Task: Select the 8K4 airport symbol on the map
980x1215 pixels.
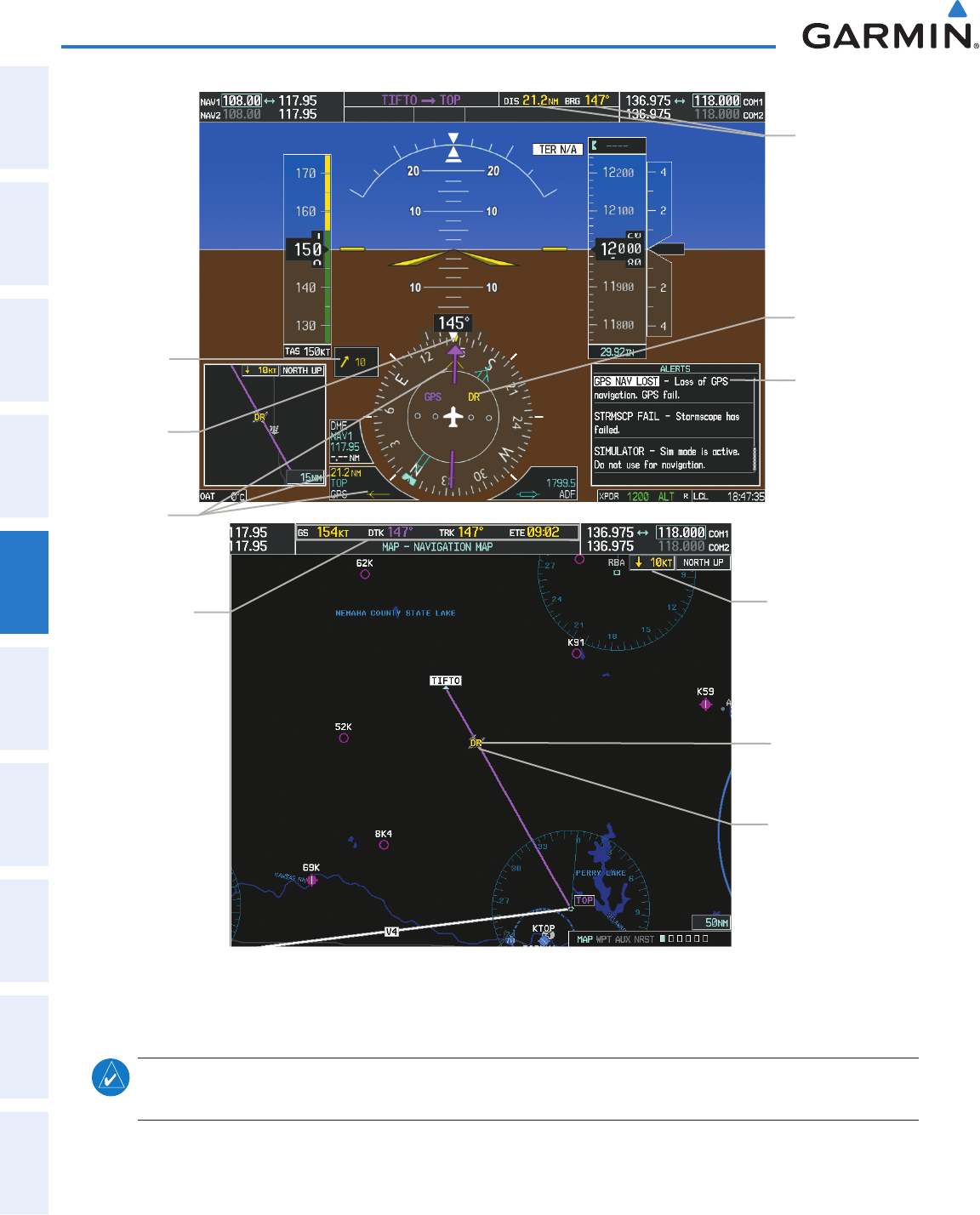Action: (x=384, y=845)
